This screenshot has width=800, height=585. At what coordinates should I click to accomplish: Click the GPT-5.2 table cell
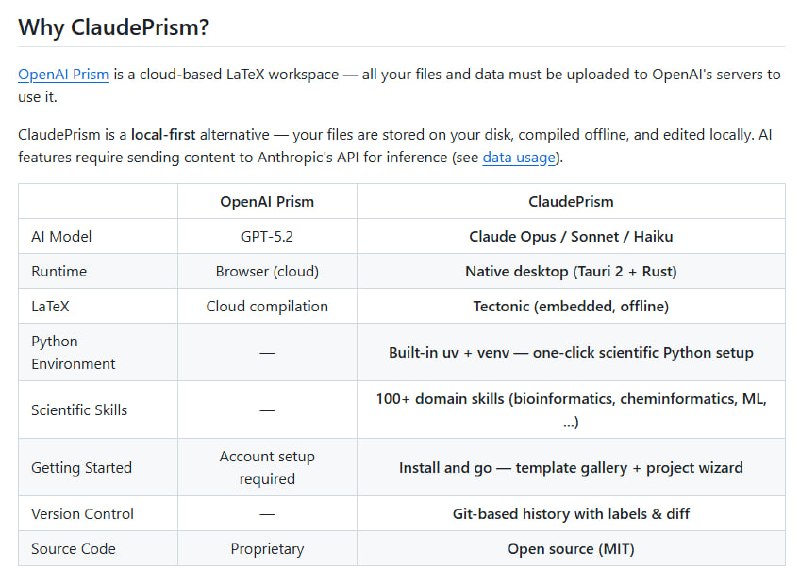[x=267, y=237]
